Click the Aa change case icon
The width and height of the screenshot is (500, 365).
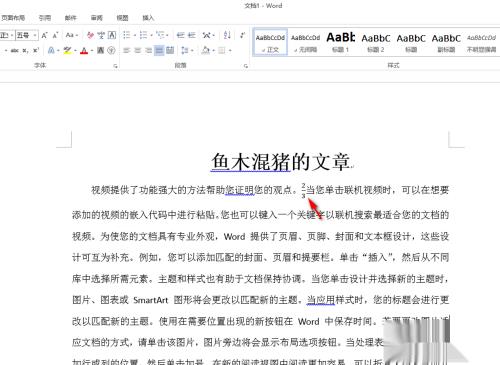(70, 35)
